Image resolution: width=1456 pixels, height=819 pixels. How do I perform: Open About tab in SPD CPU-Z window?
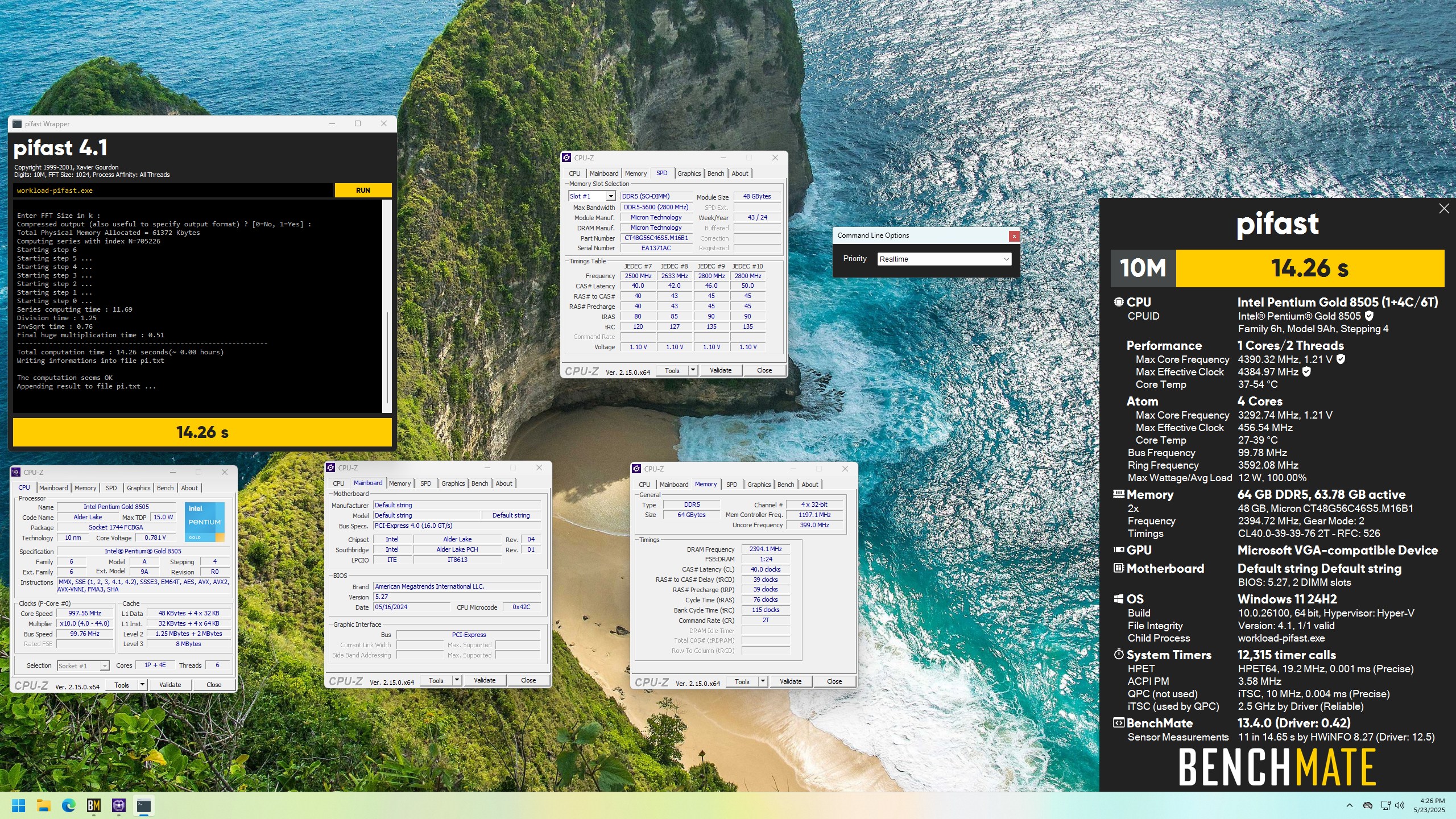(x=740, y=173)
